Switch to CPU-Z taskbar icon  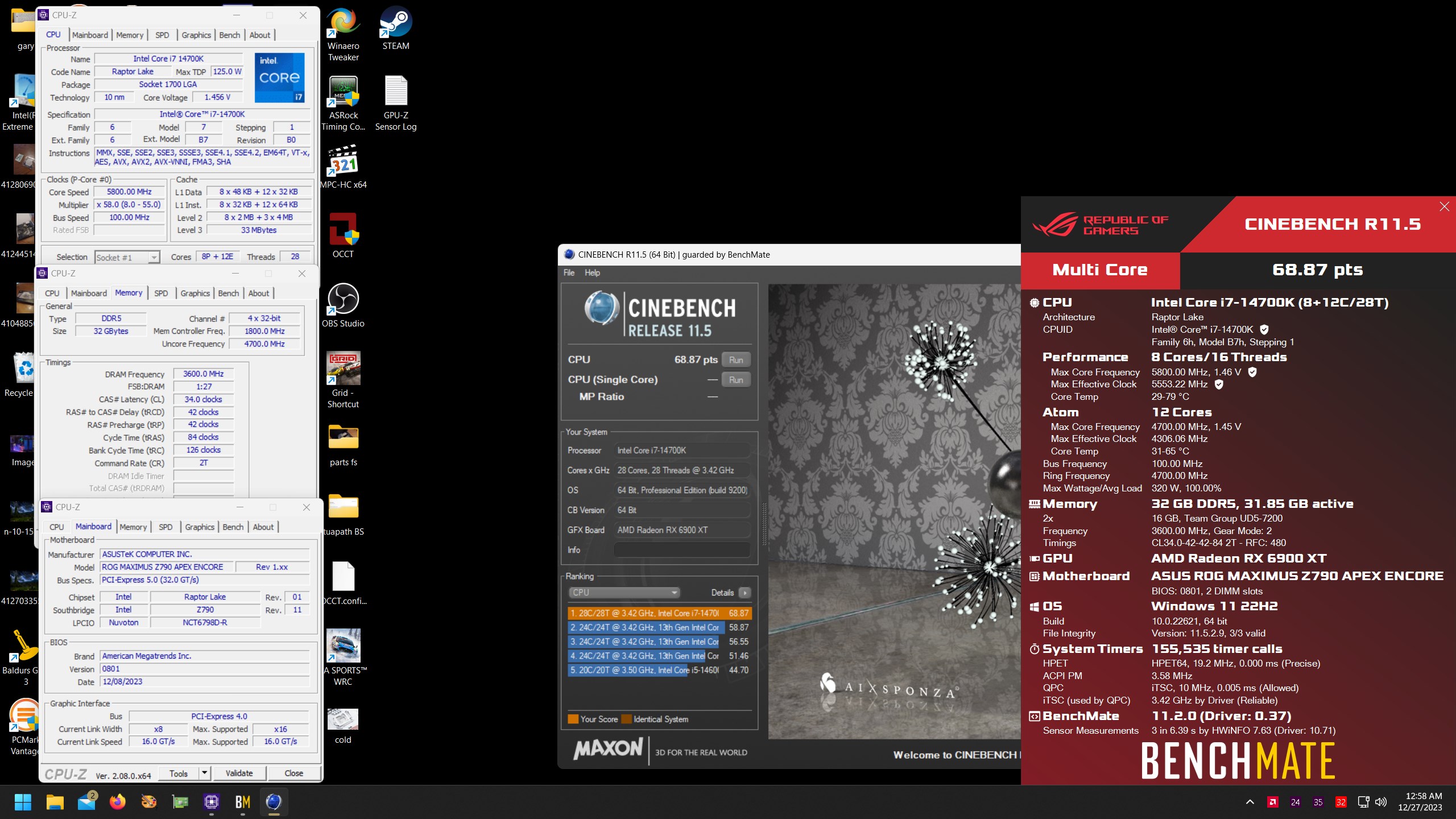(212, 802)
